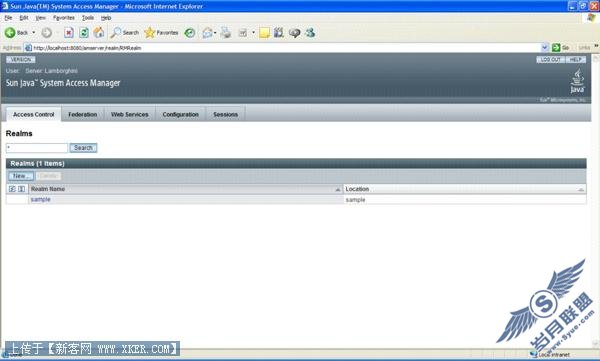
Task: Open the Edit menu
Action: point(24,18)
